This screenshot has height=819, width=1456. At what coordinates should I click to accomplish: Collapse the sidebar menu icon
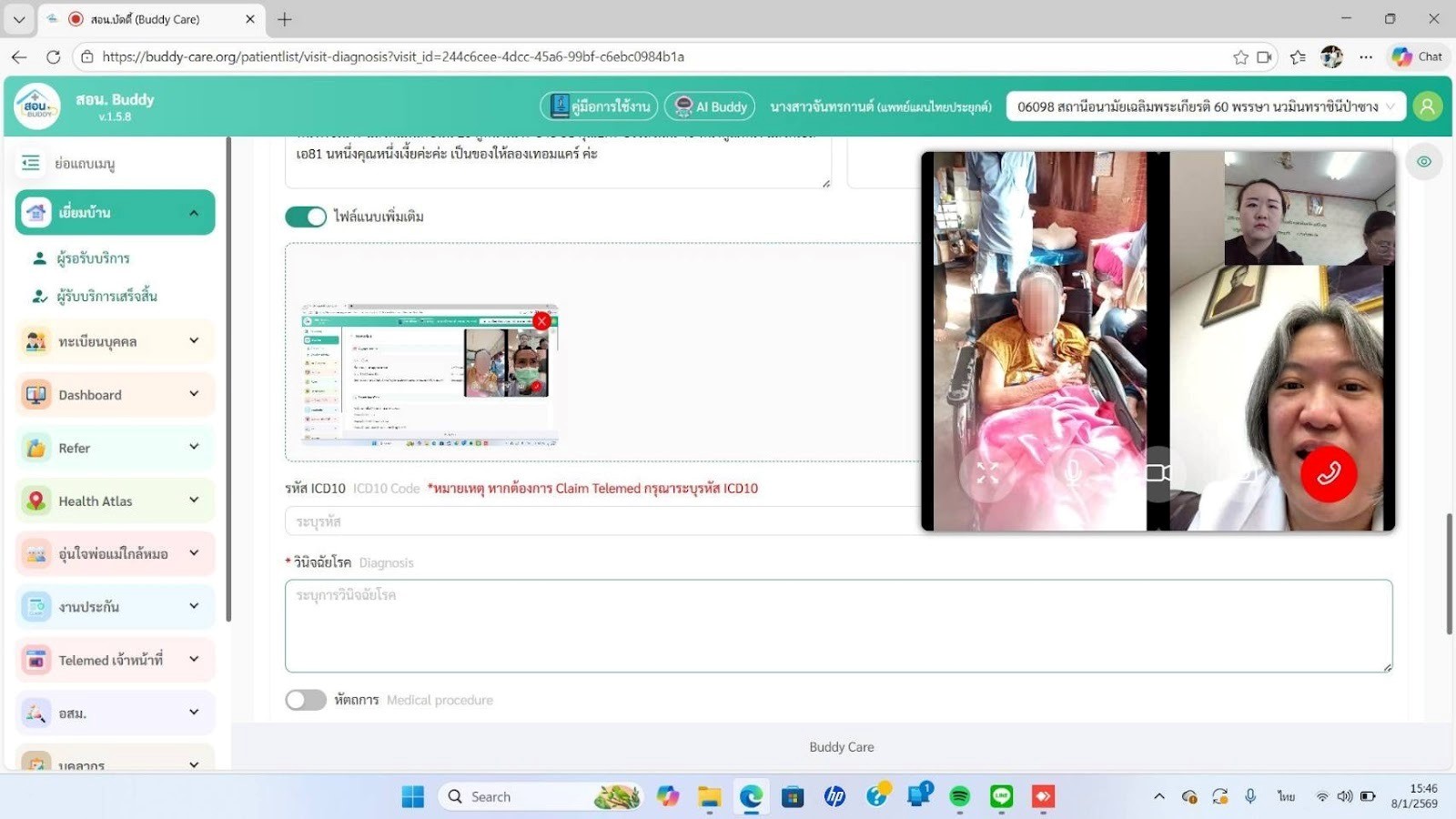[x=31, y=164]
